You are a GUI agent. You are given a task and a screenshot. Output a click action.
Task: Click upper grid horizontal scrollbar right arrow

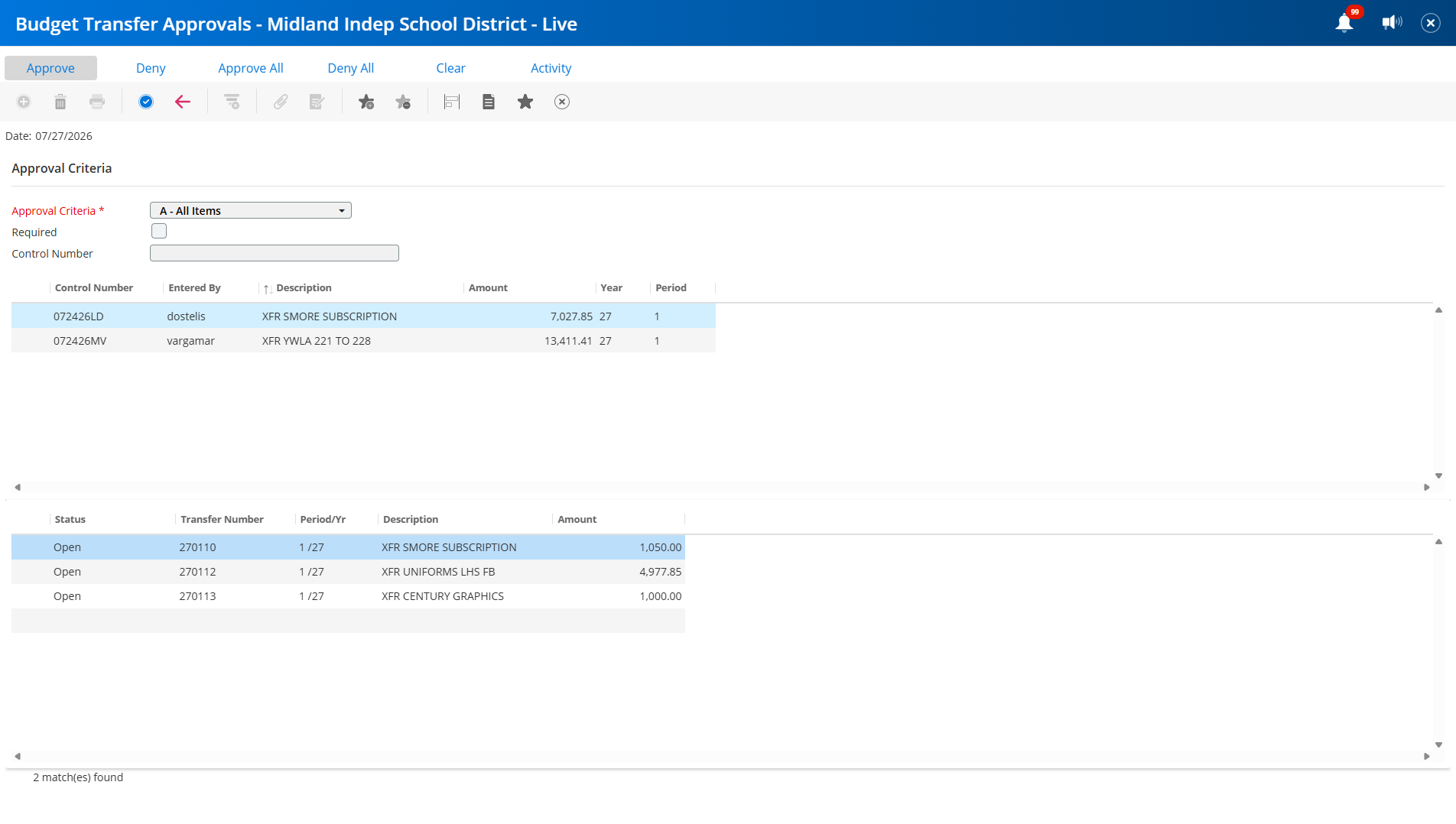click(1427, 487)
